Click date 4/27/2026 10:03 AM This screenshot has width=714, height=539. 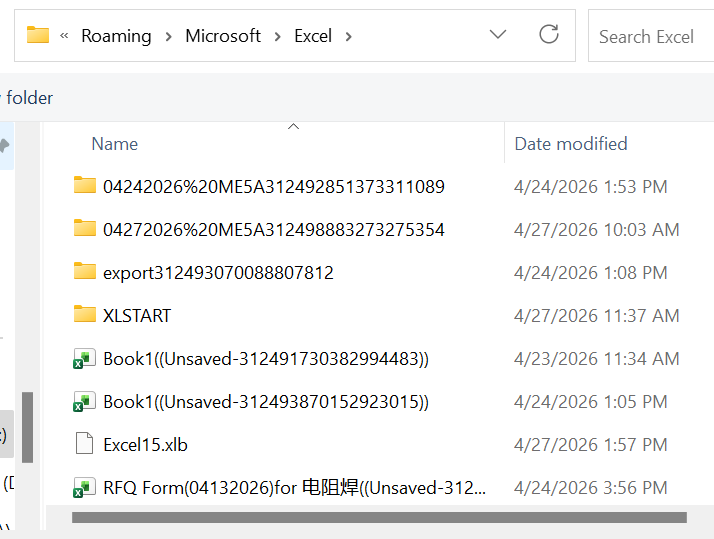597,230
